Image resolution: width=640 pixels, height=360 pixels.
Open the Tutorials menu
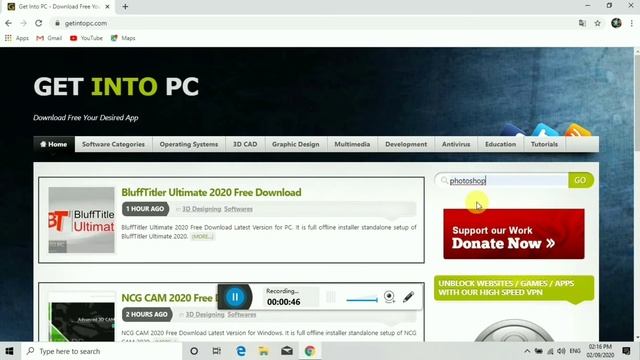coord(544,144)
